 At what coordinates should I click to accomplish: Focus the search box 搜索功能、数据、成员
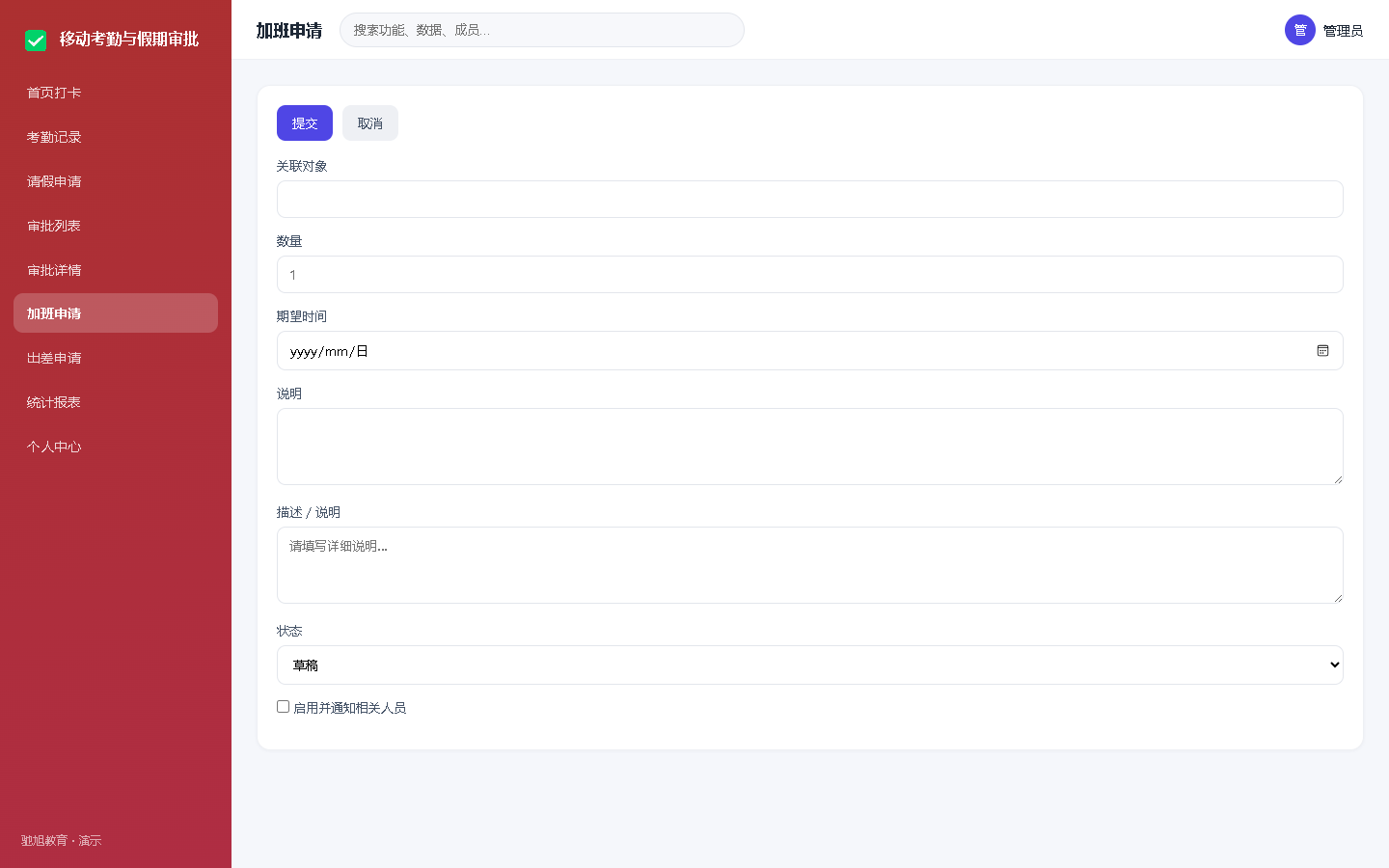542,30
